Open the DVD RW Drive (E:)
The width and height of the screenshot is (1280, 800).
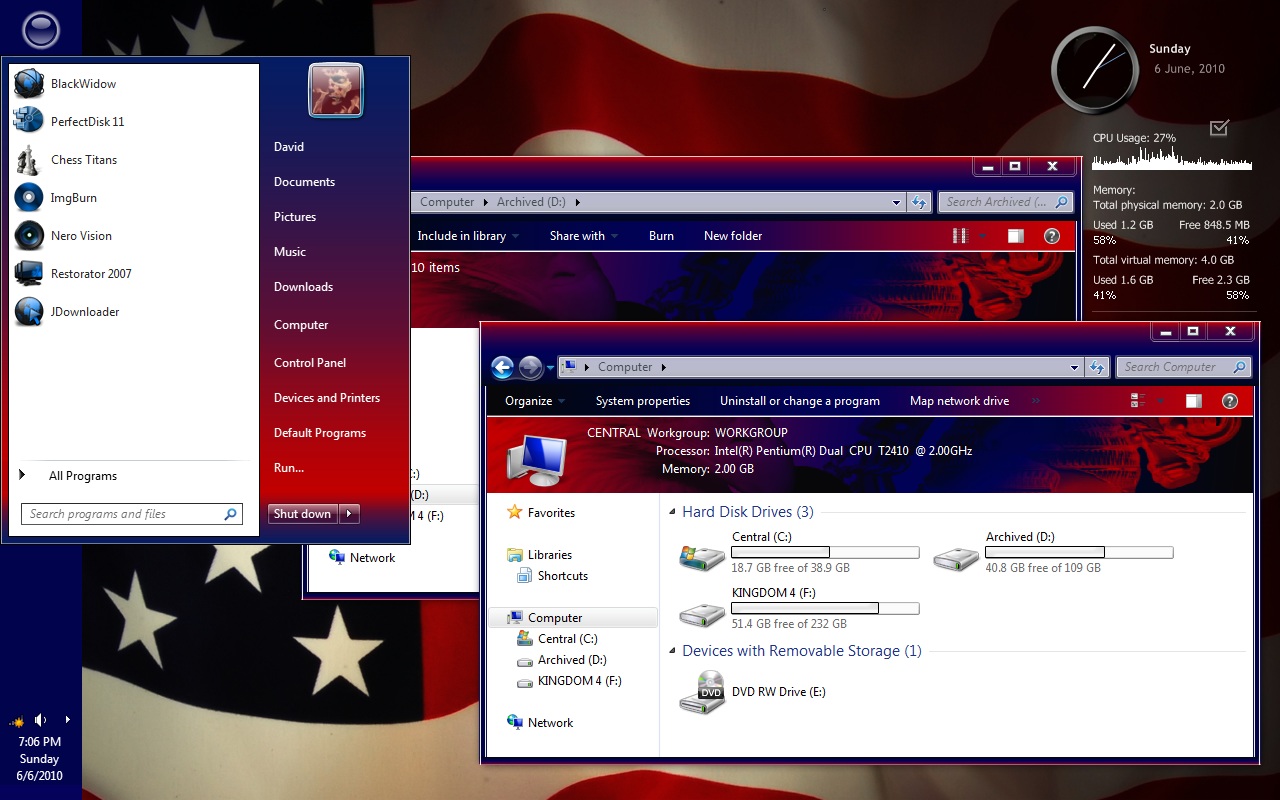click(779, 691)
